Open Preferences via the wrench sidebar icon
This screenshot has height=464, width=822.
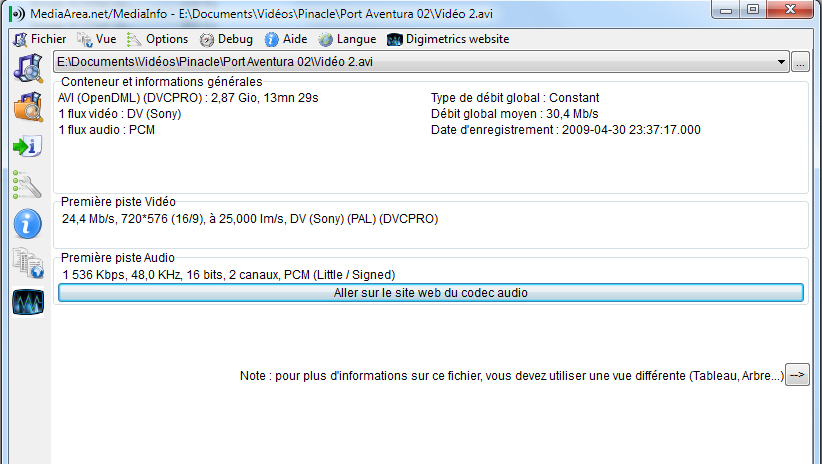point(27,185)
